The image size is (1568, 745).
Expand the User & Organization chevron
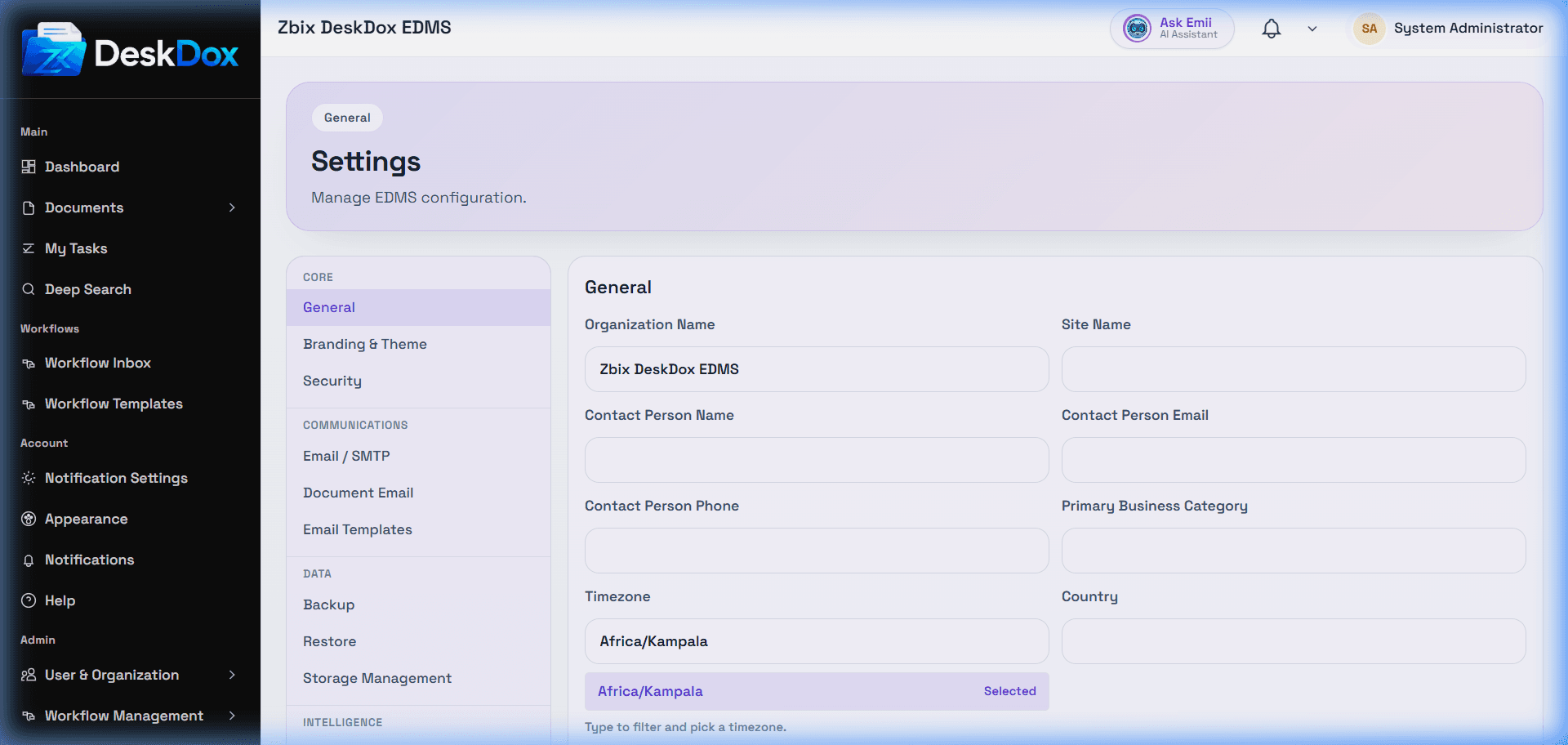click(x=232, y=675)
